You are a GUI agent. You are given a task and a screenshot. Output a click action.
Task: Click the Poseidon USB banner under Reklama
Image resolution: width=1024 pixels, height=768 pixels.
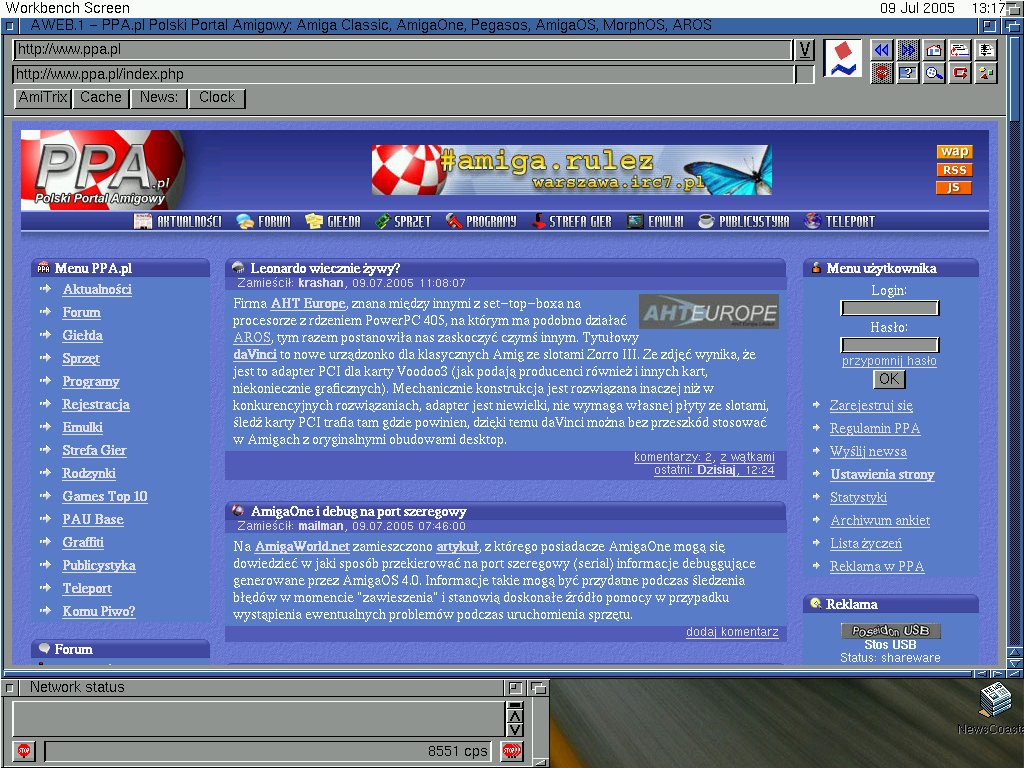[x=890, y=630]
